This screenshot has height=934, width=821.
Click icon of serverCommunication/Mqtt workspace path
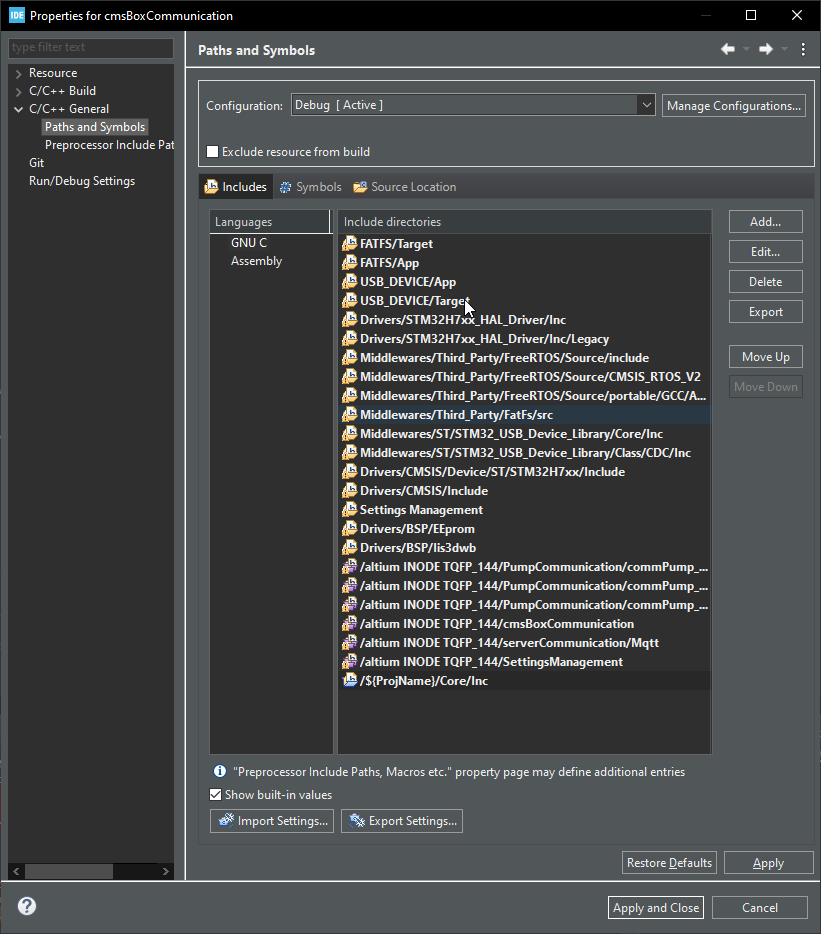350,643
